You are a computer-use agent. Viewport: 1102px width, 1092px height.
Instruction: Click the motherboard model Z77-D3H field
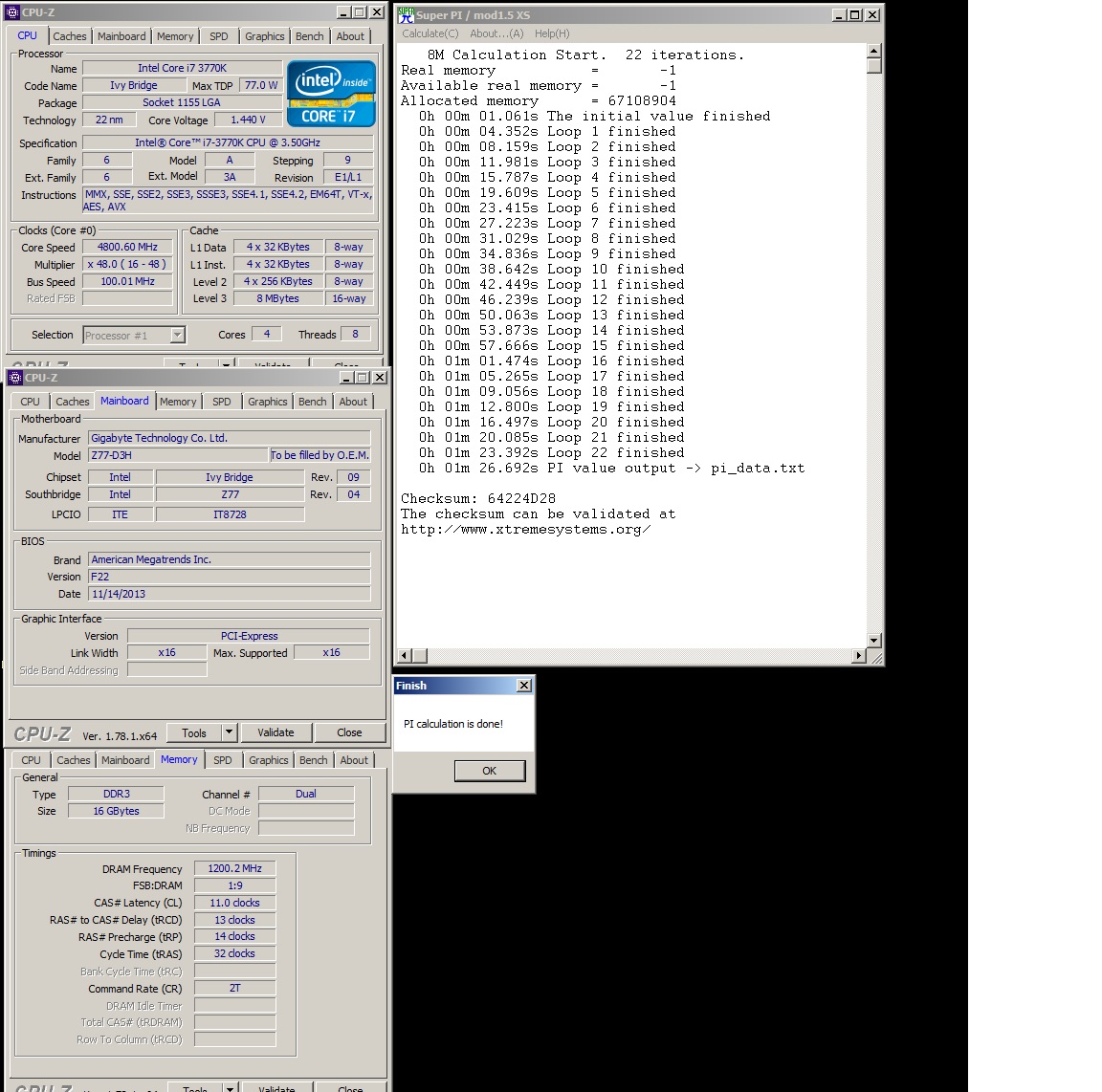click(178, 455)
